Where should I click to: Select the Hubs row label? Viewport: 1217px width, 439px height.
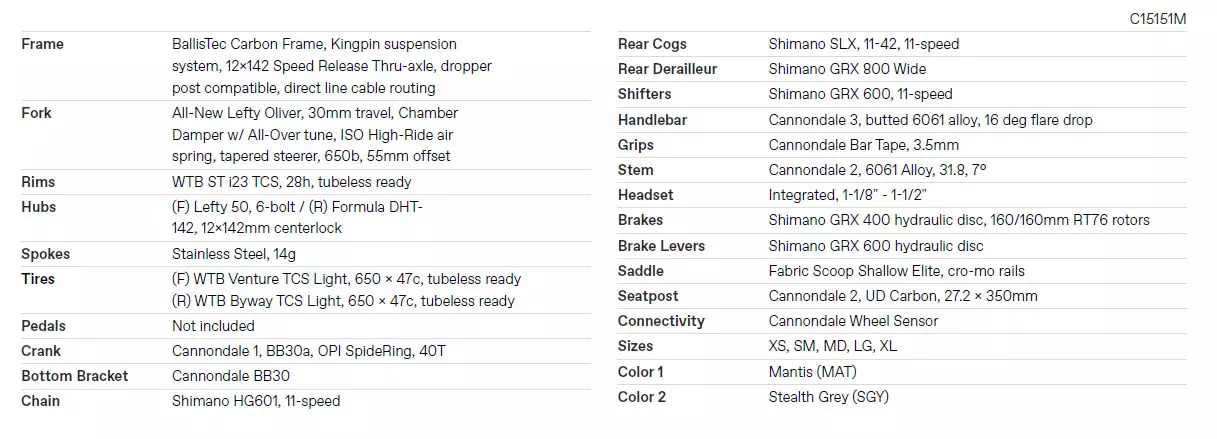(x=39, y=207)
